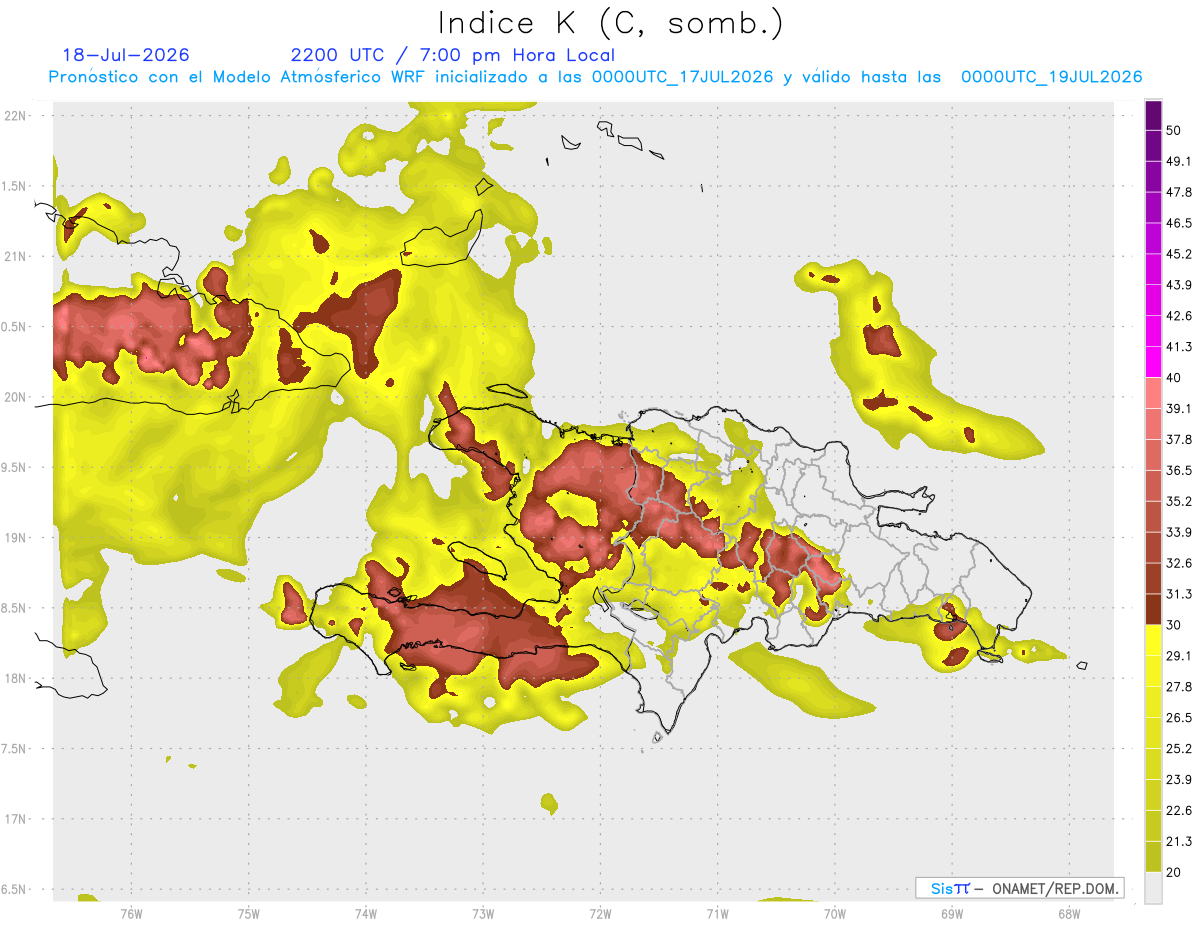Click the gray legend swatch below 20
The width and height of the screenshot is (1200, 927).
point(1154,888)
